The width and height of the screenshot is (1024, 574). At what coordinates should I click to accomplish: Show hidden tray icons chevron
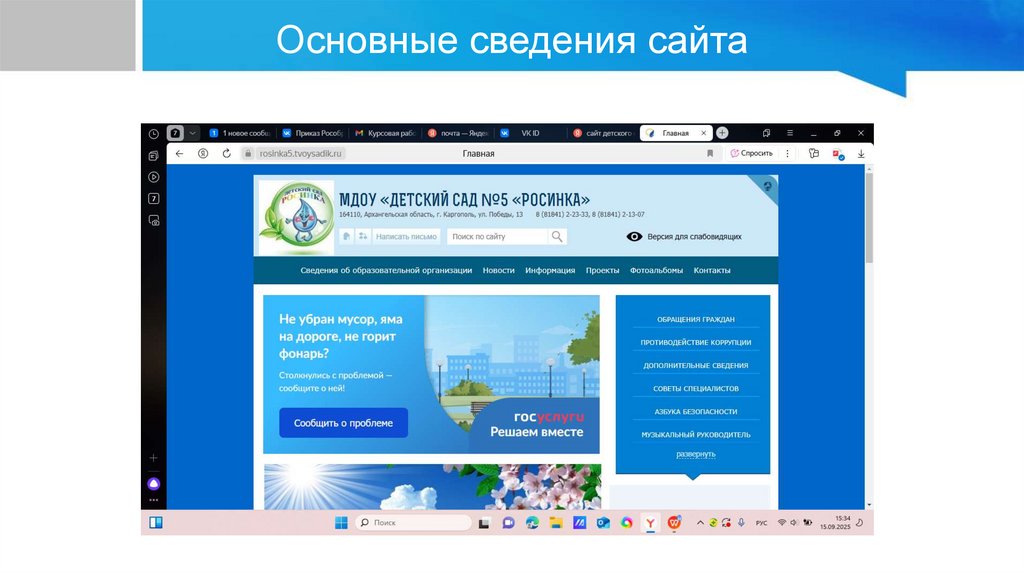coord(700,522)
